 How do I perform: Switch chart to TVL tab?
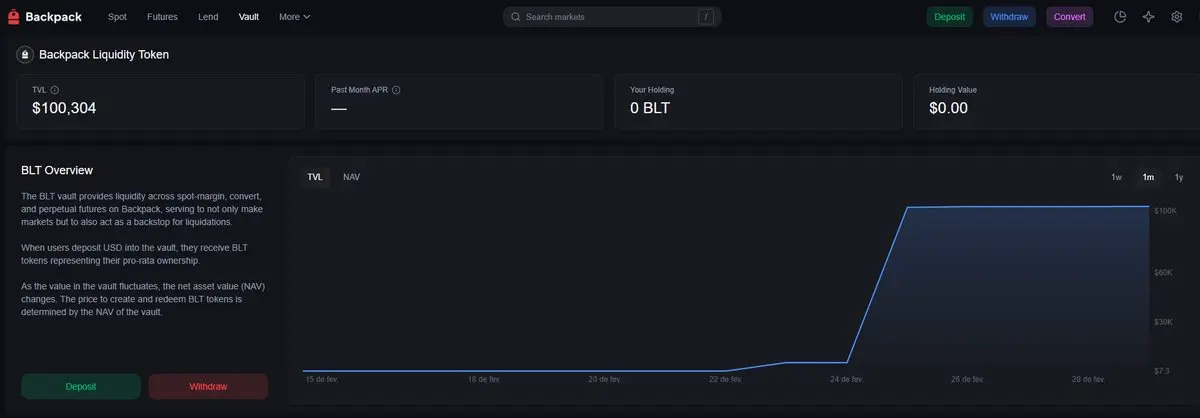(x=315, y=177)
